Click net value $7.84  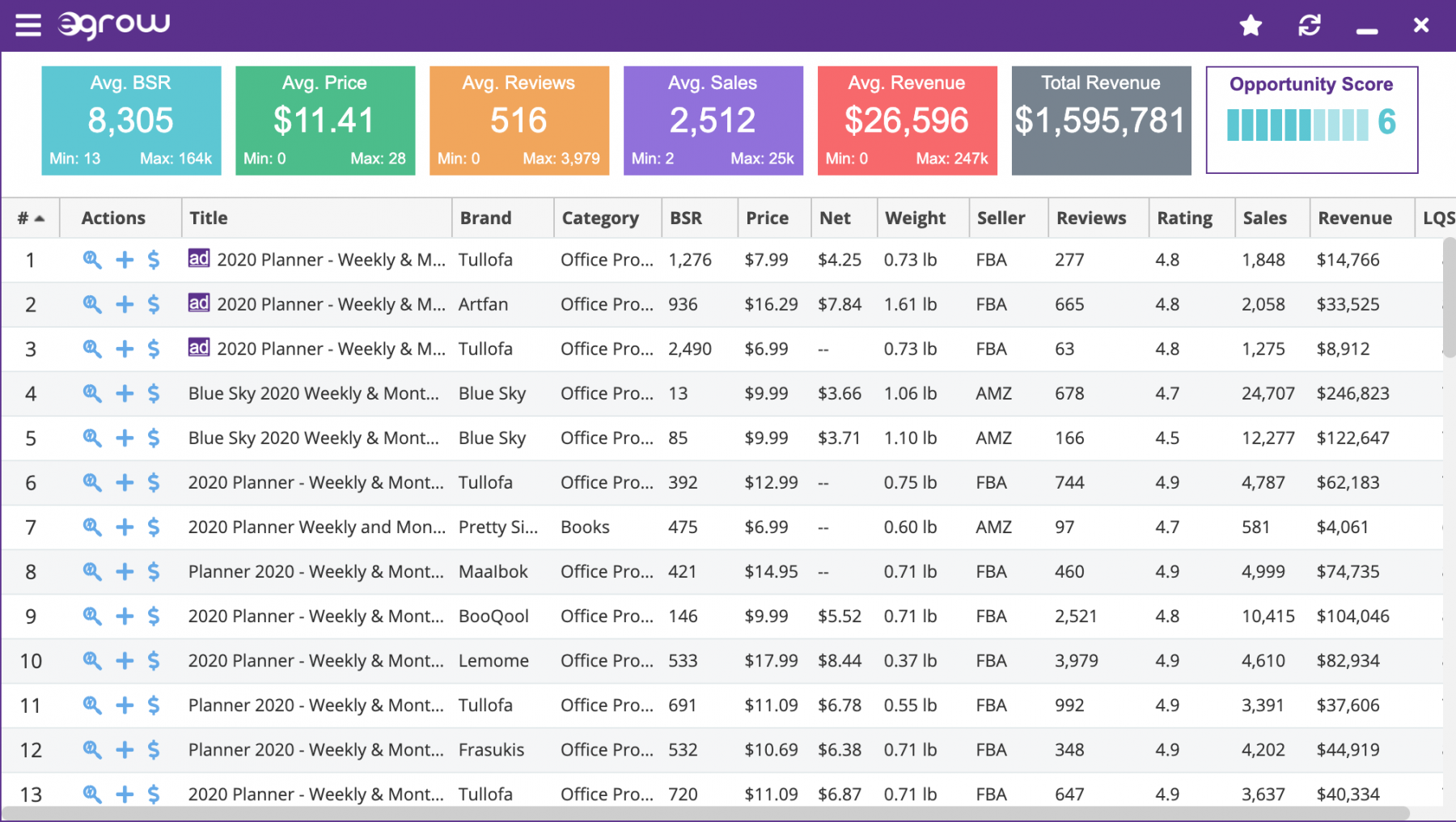click(x=840, y=304)
